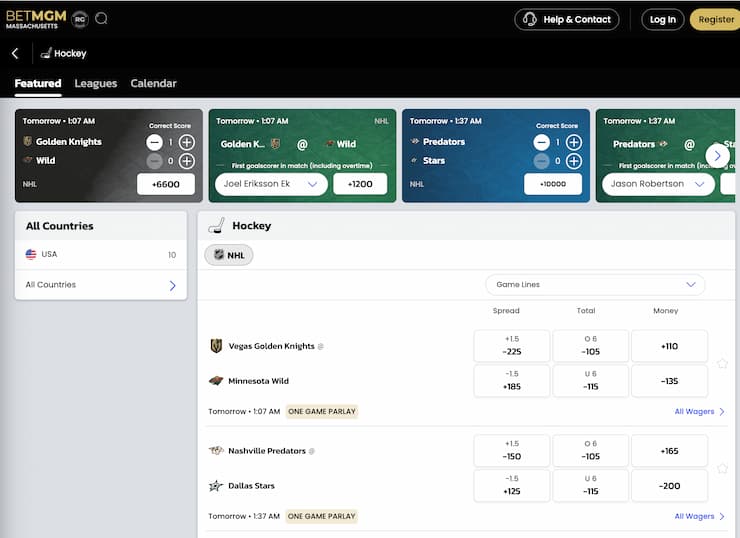Click the Log In button

coord(663,19)
